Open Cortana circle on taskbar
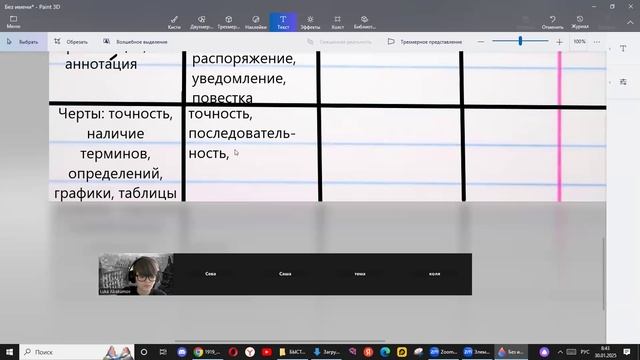This screenshot has height=360, width=640. tap(144, 352)
